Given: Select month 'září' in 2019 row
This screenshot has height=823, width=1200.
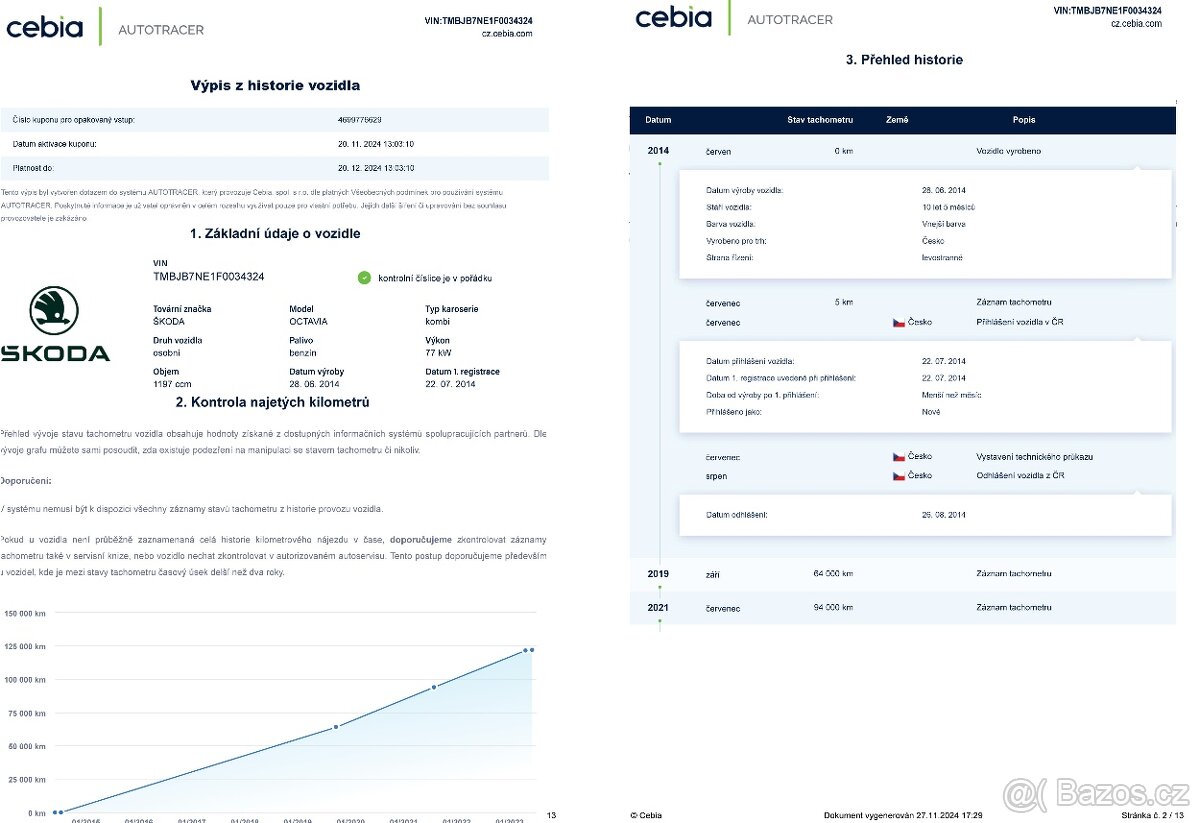Looking at the screenshot, I should [715, 574].
